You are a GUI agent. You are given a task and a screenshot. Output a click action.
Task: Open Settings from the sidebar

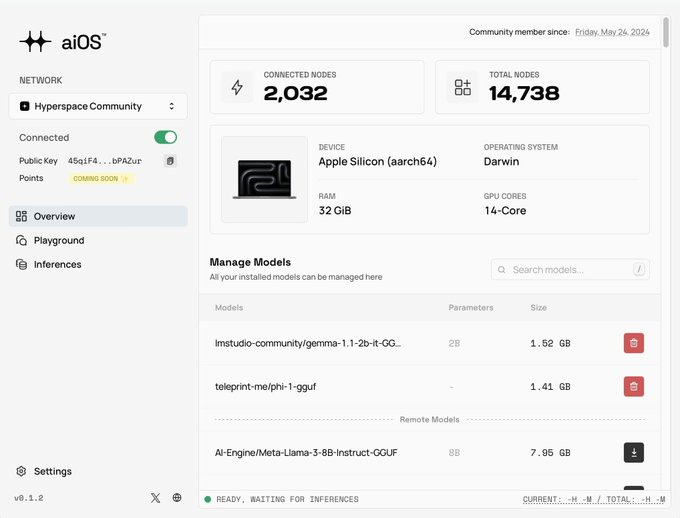pos(43,471)
